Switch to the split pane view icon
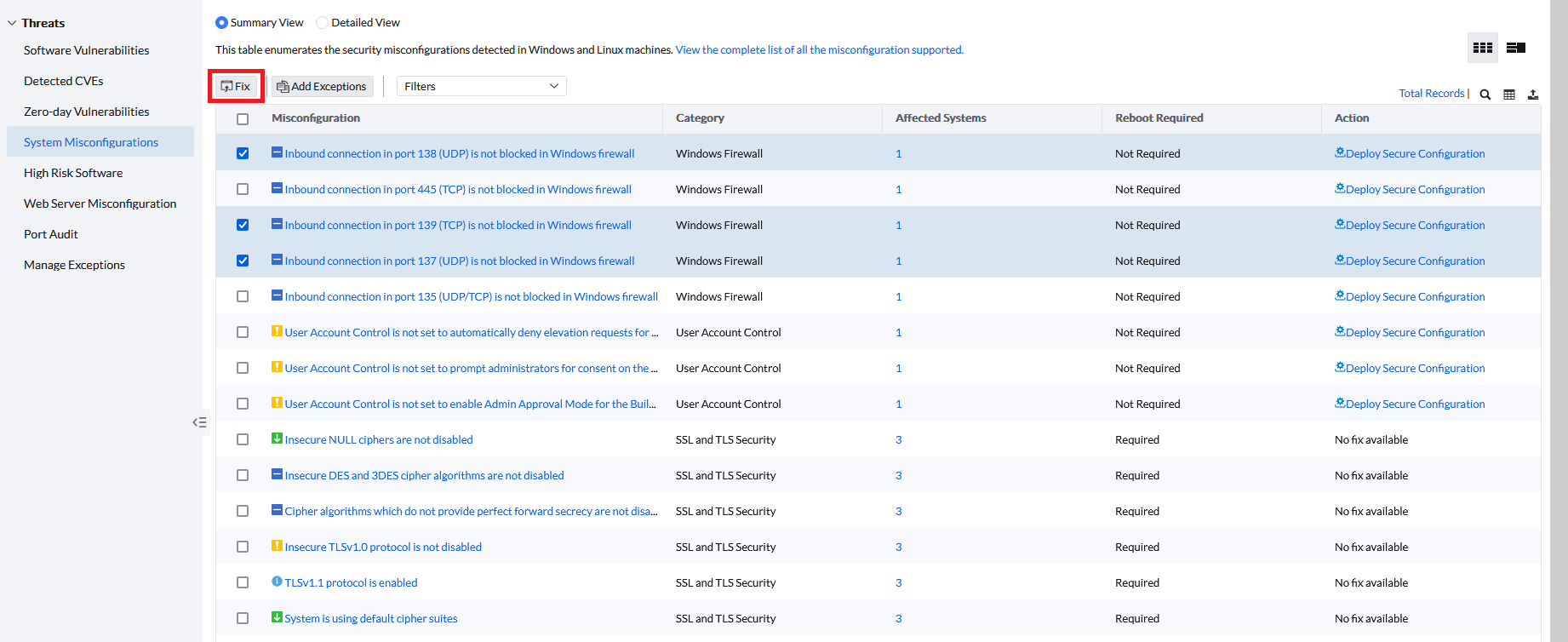The image size is (1568, 642). [x=1515, y=48]
